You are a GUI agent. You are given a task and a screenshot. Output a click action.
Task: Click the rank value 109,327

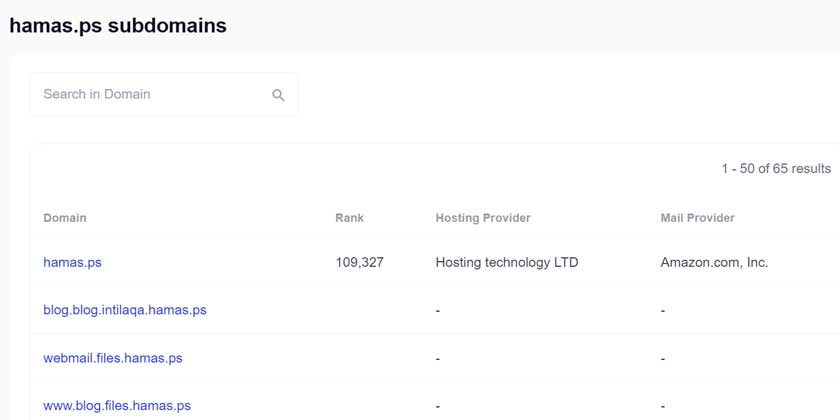[x=359, y=263]
